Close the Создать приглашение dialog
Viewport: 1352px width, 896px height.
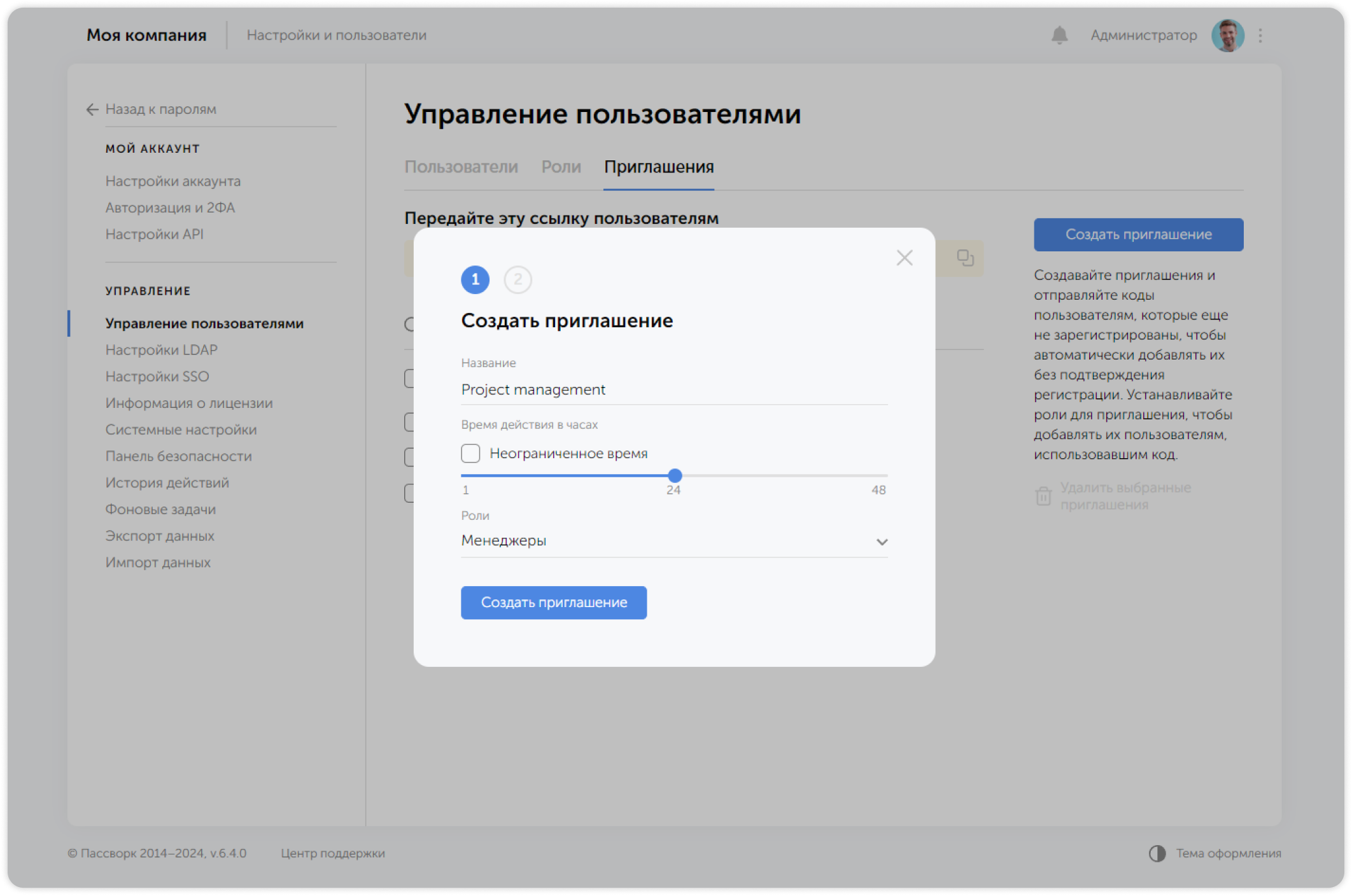(905, 258)
